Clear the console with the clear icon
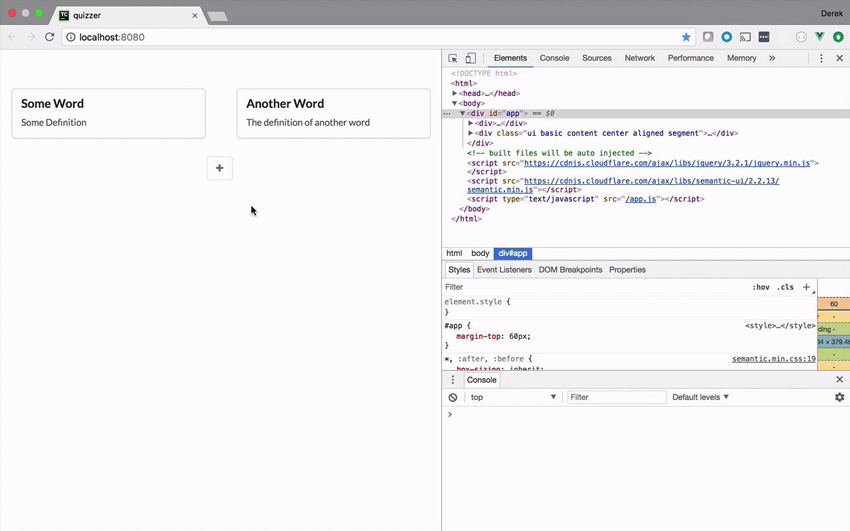The height and width of the screenshot is (531, 850). coord(453,397)
